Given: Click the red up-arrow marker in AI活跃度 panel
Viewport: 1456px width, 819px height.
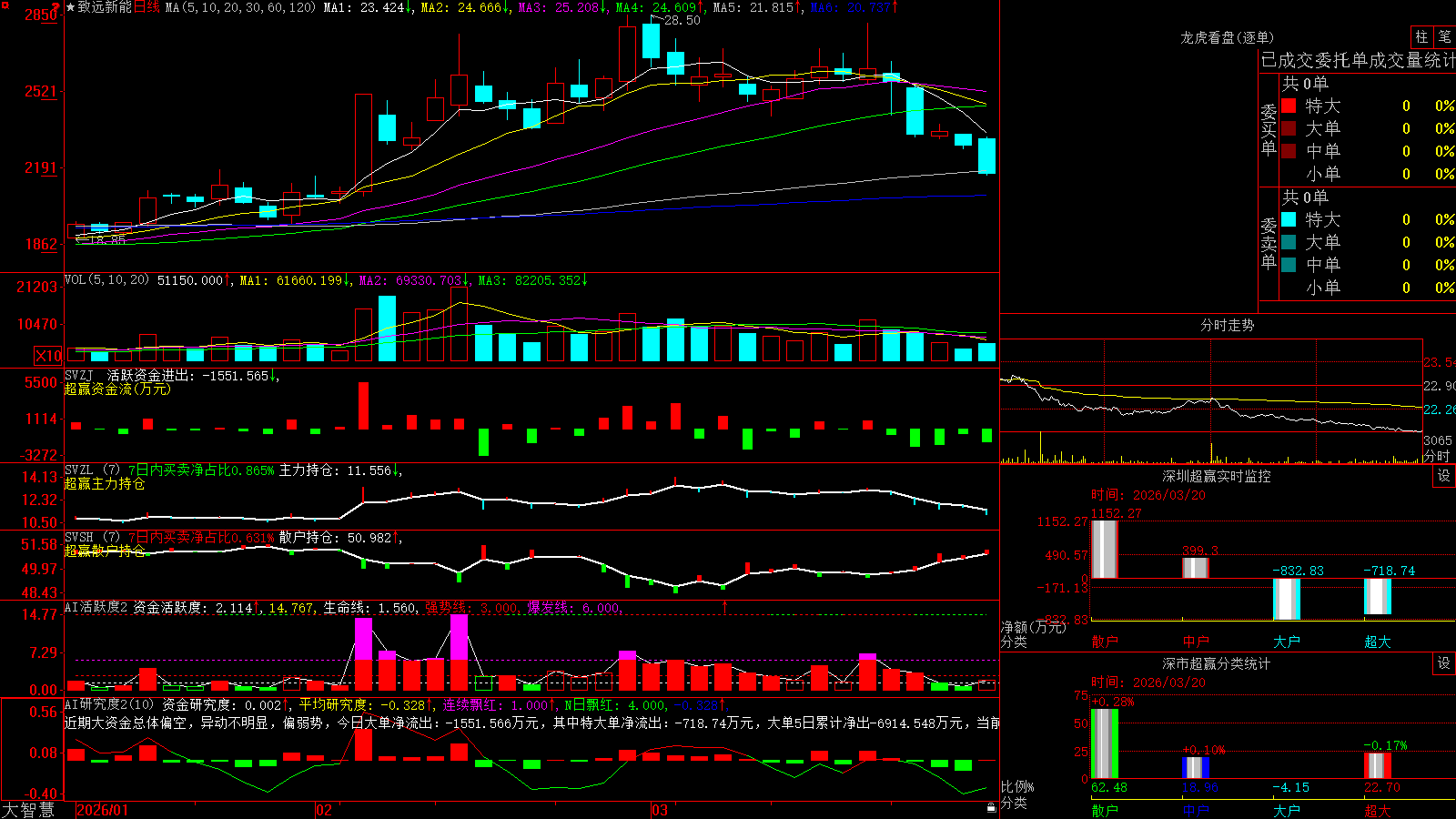Looking at the screenshot, I should click(725, 607).
